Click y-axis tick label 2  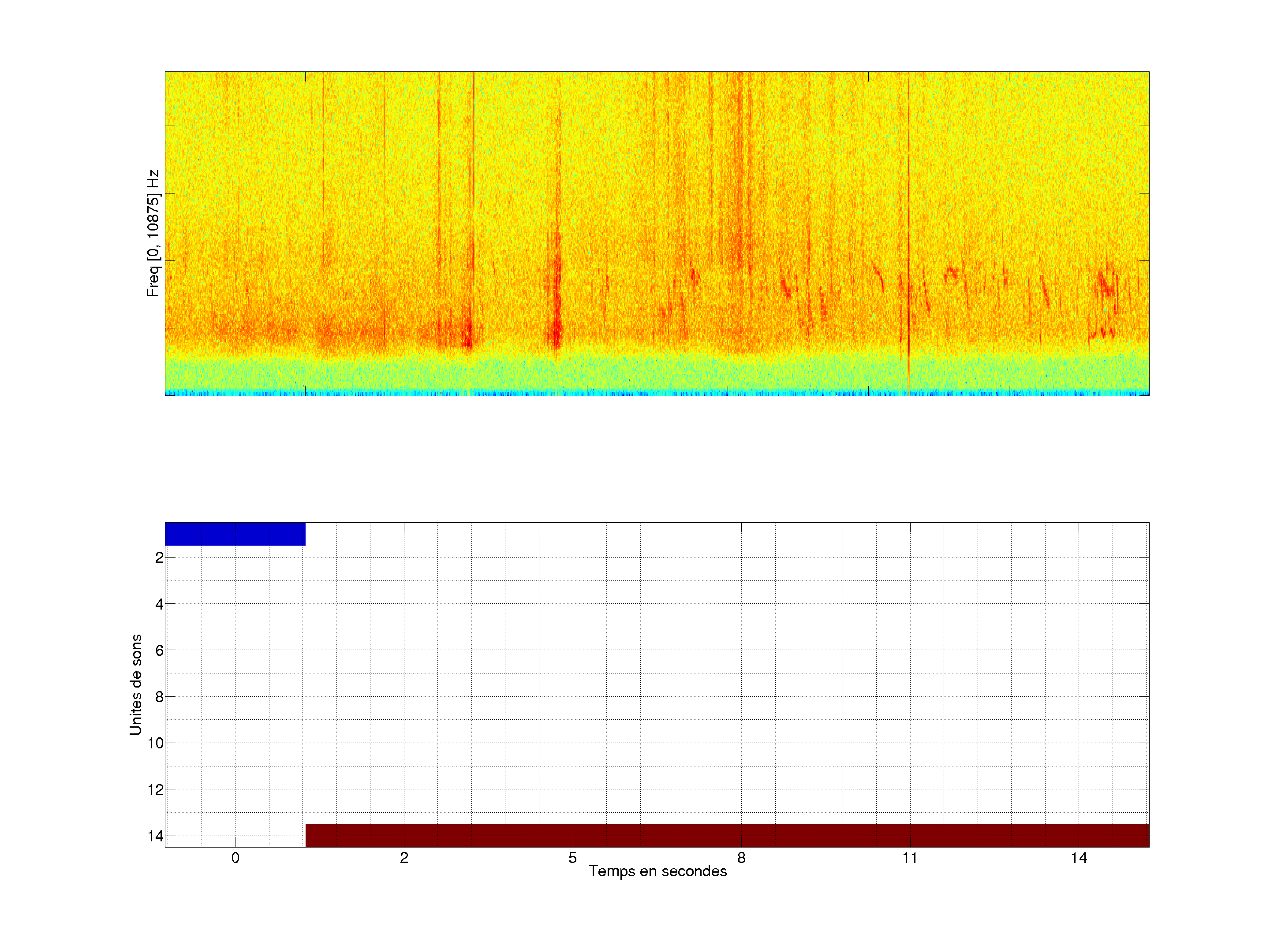coord(159,558)
